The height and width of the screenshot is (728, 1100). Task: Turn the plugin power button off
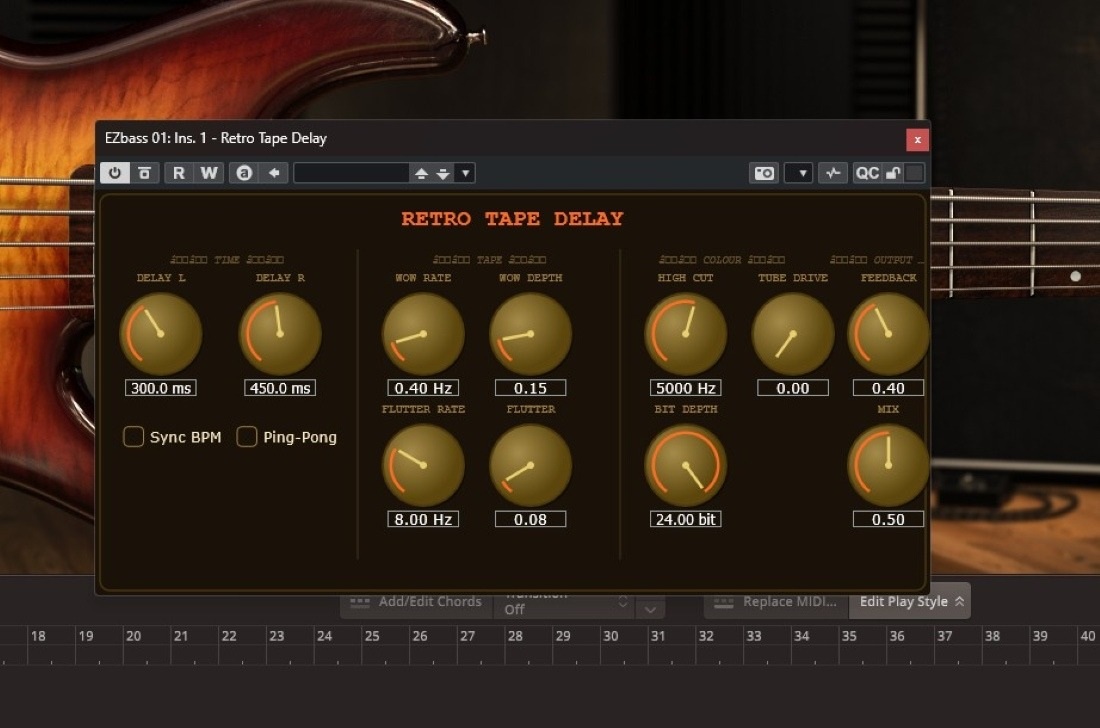click(x=115, y=172)
